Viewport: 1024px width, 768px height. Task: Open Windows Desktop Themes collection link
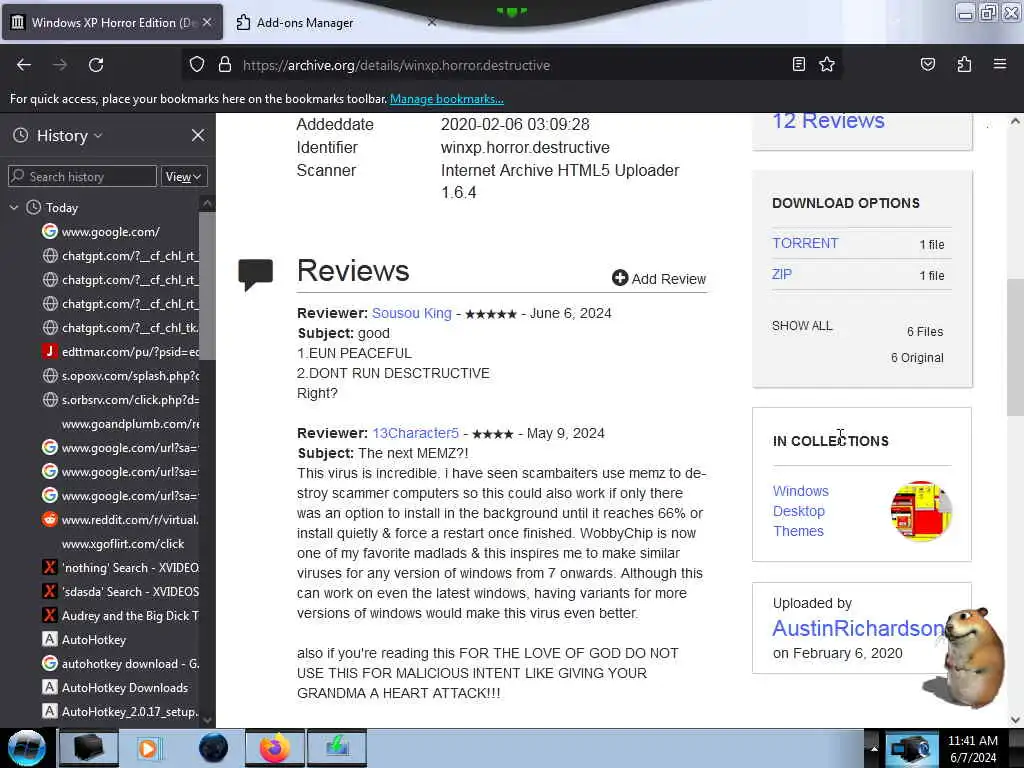click(x=801, y=511)
